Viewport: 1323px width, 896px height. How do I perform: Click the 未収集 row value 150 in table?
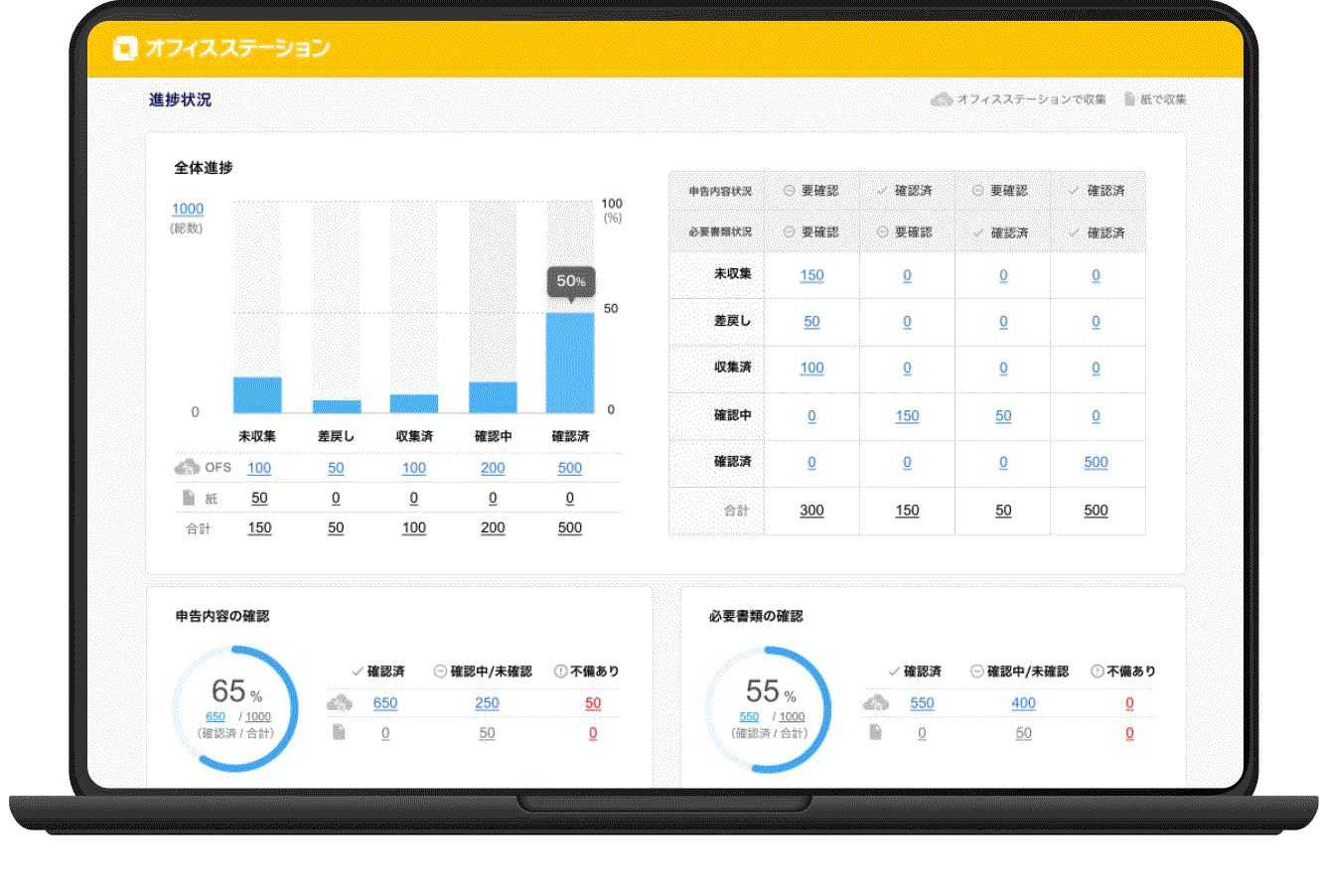tap(811, 275)
